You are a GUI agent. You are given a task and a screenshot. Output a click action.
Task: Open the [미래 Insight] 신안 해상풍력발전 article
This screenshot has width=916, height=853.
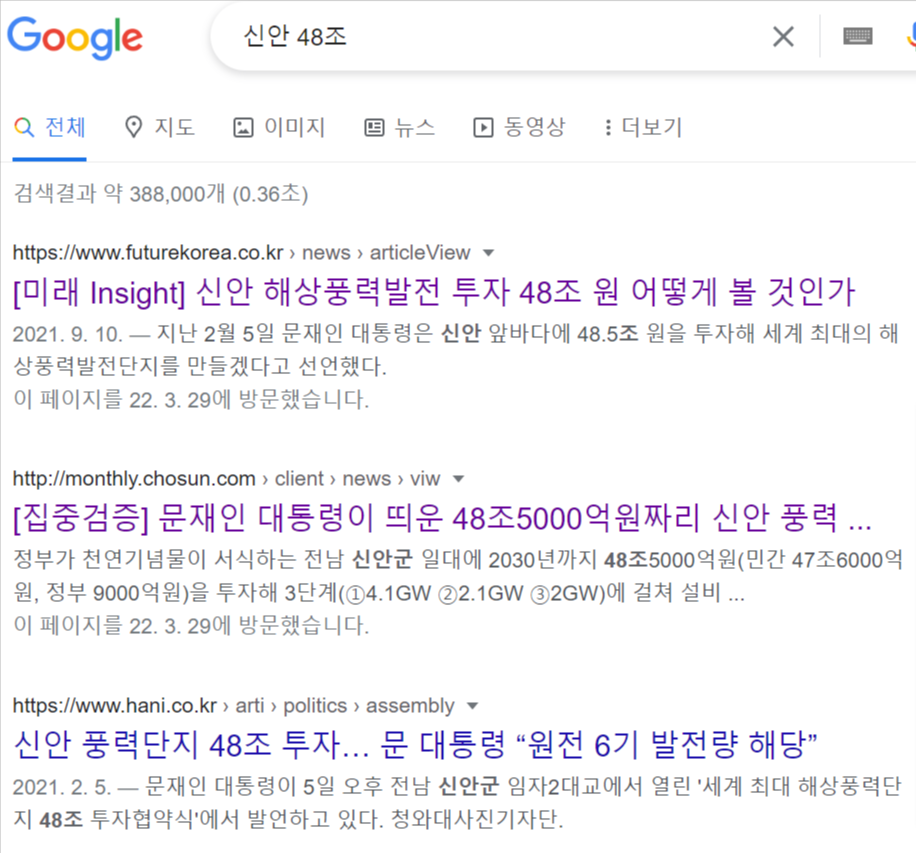click(434, 292)
